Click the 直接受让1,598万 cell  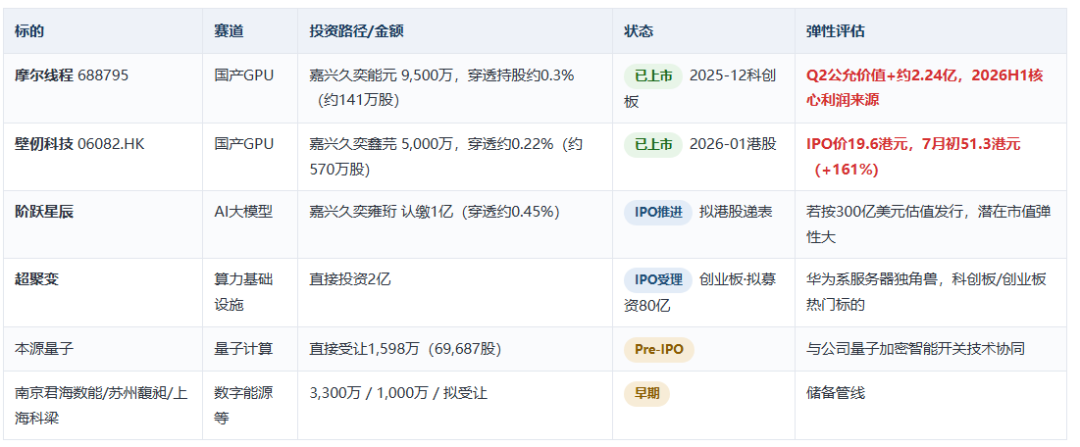coord(455,349)
